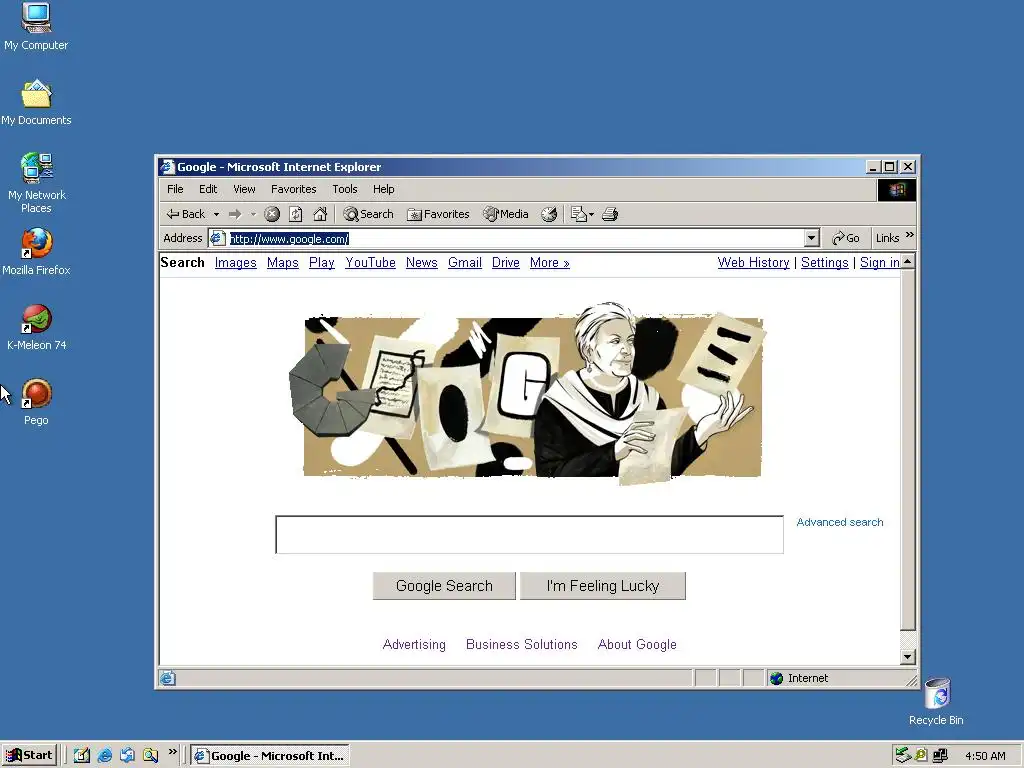Expand the Links toolbar chevron
Screen dimensions: 1024x768
click(x=910, y=235)
